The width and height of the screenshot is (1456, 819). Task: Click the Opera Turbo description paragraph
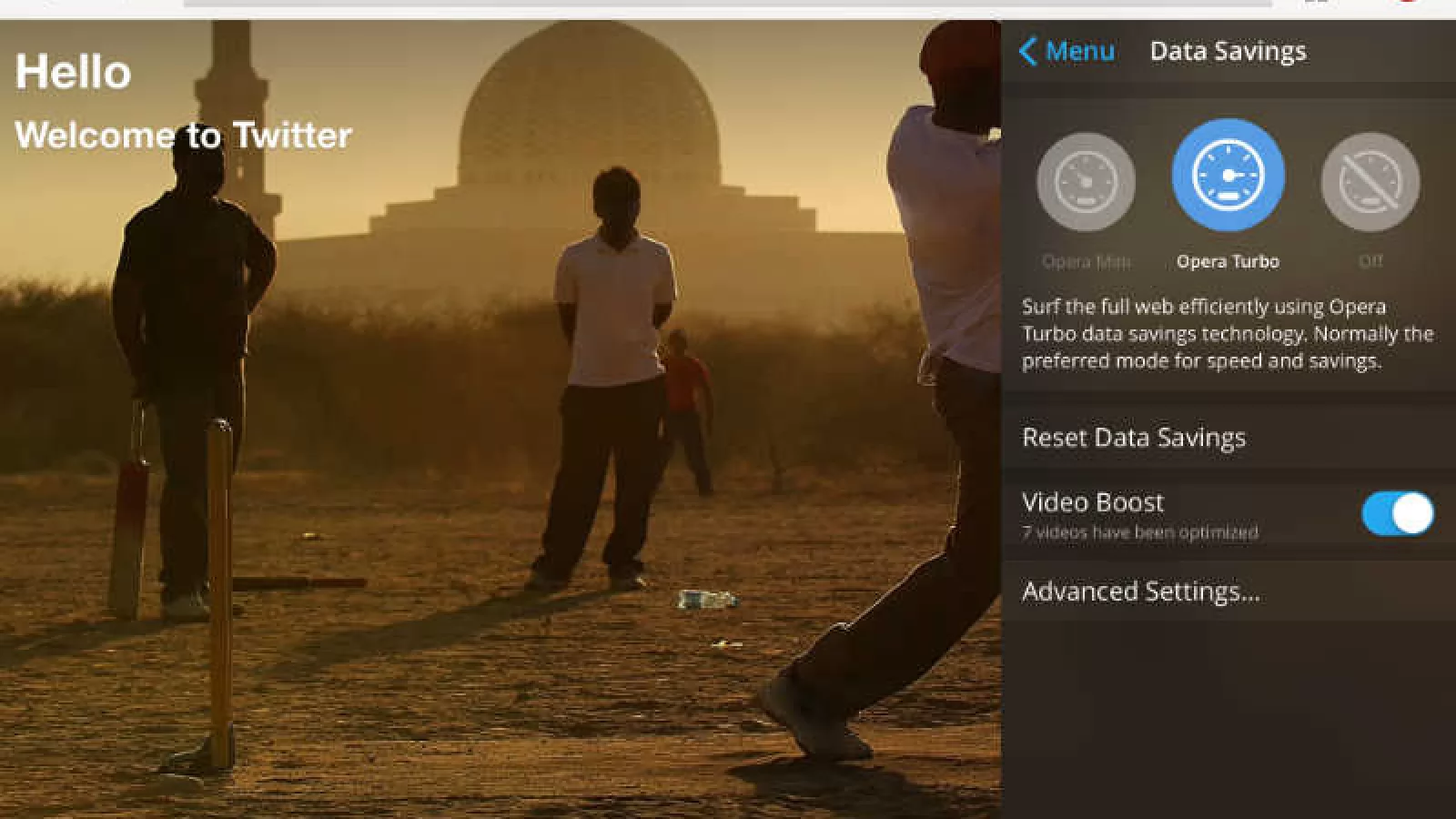(1228, 334)
